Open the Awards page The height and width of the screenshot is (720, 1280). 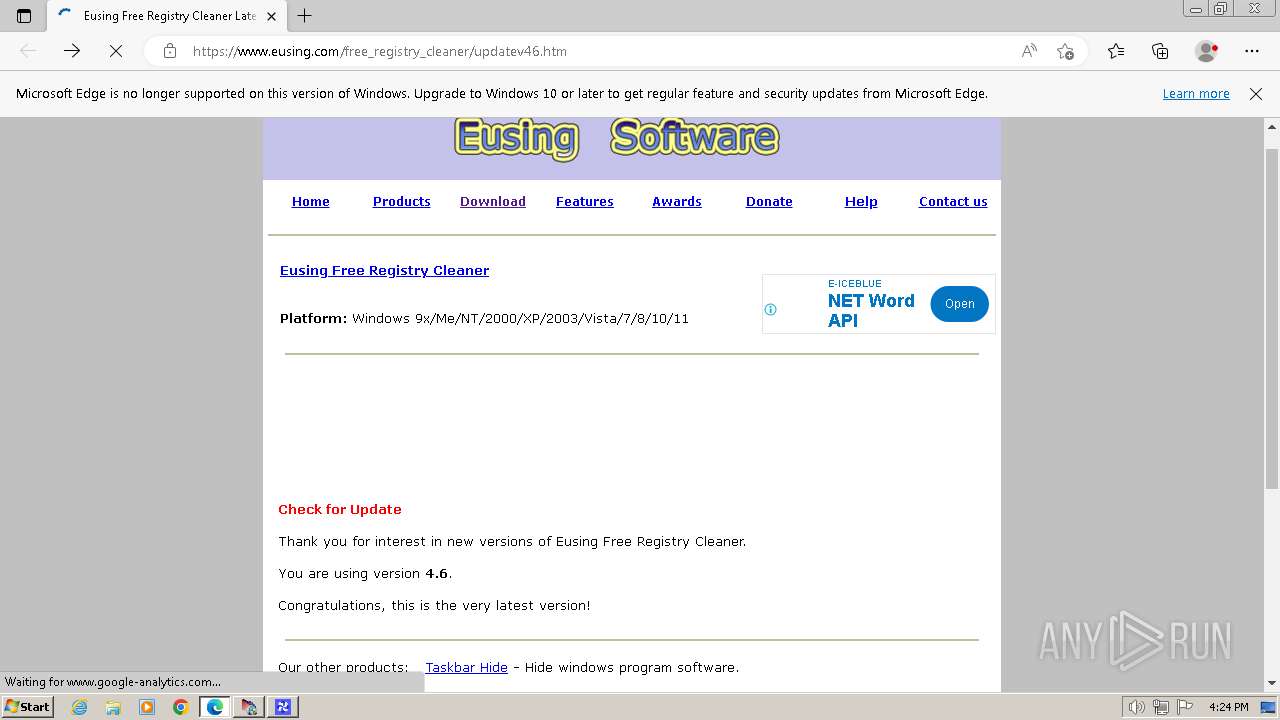(x=677, y=201)
